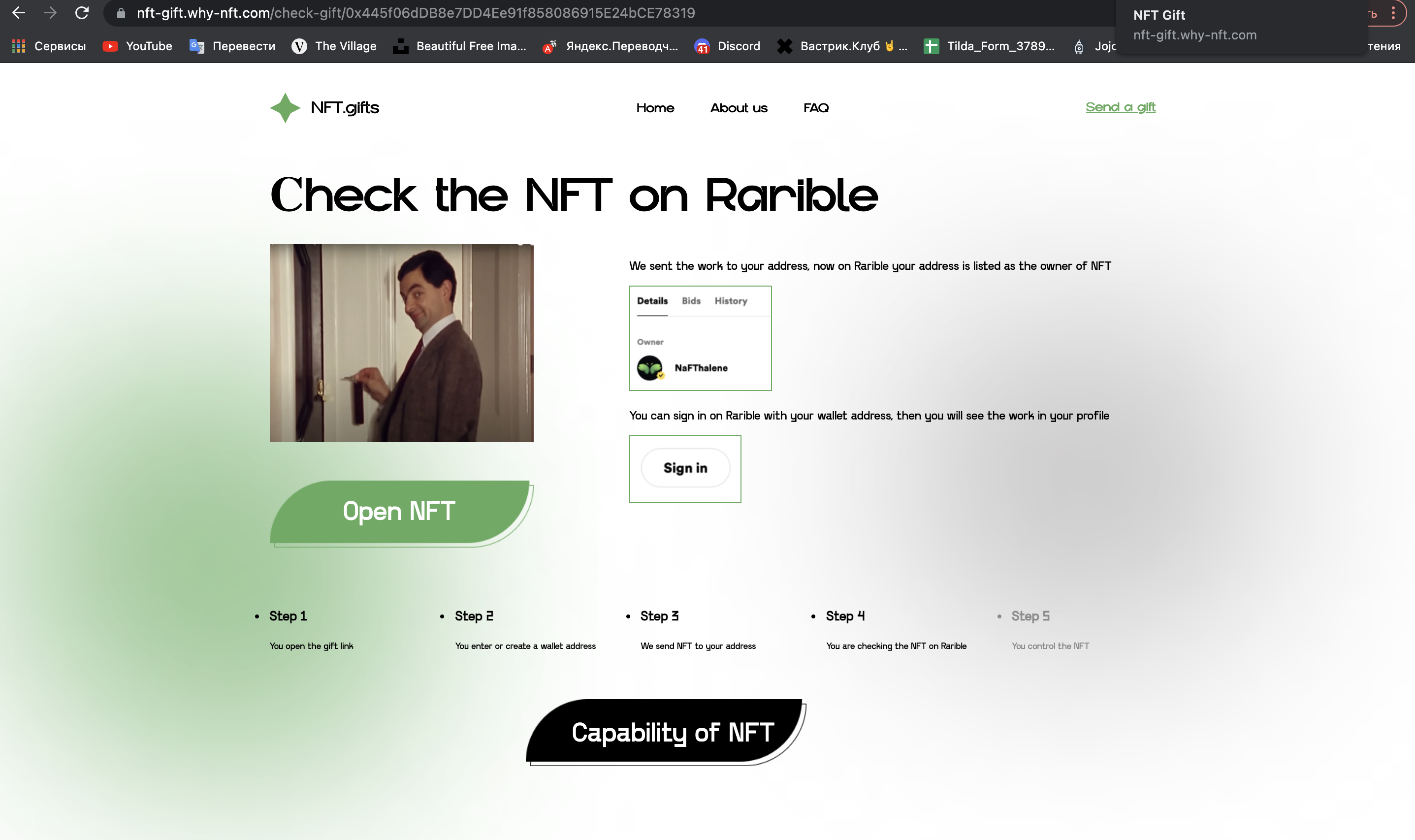This screenshot has width=1415, height=840.
Task: Open Chrome three-dot menu
Action: [x=1393, y=13]
